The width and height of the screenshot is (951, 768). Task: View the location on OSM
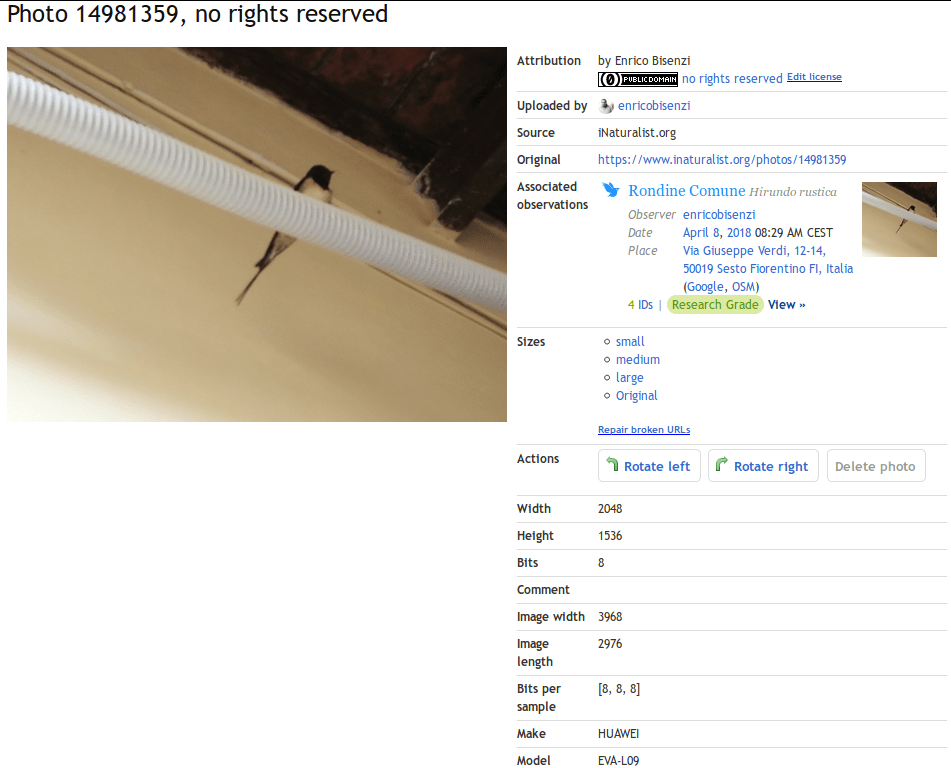point(744,287)
